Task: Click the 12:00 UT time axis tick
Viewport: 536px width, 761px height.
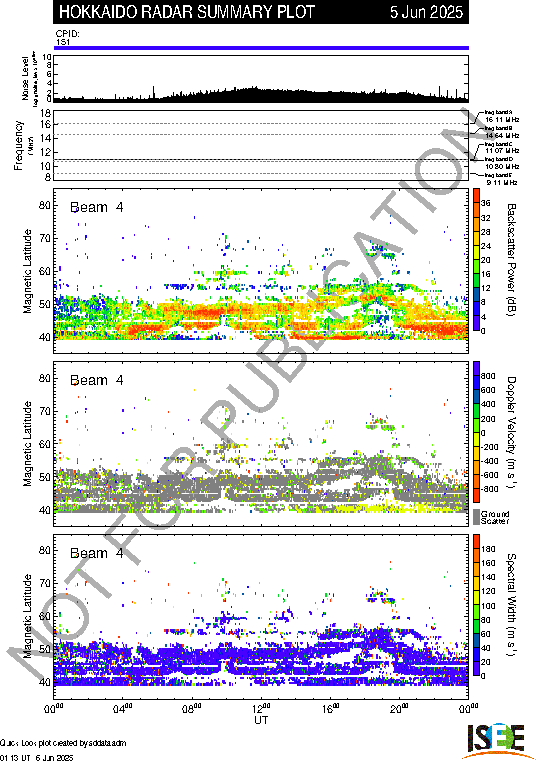Action: coord(261,709)
